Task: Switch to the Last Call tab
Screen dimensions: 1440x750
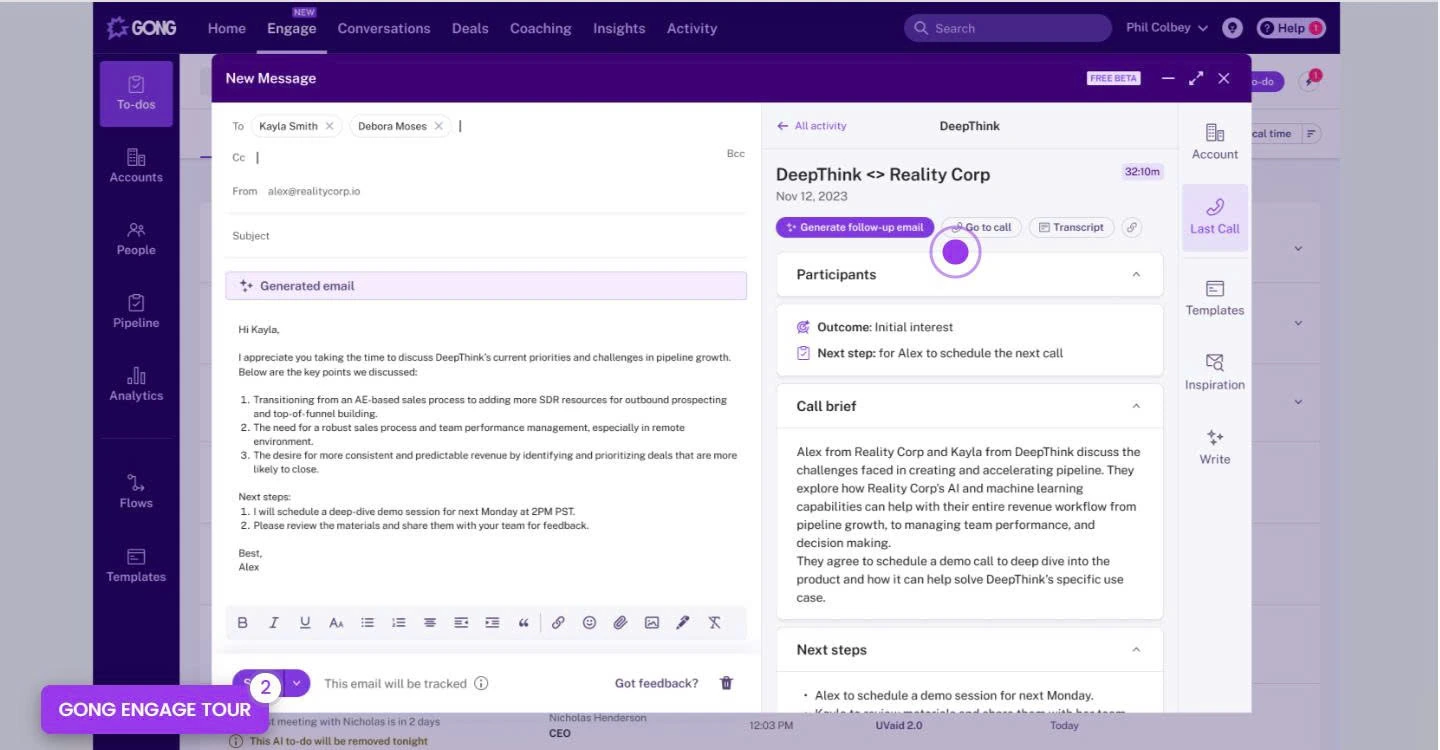Action: 1214,217
